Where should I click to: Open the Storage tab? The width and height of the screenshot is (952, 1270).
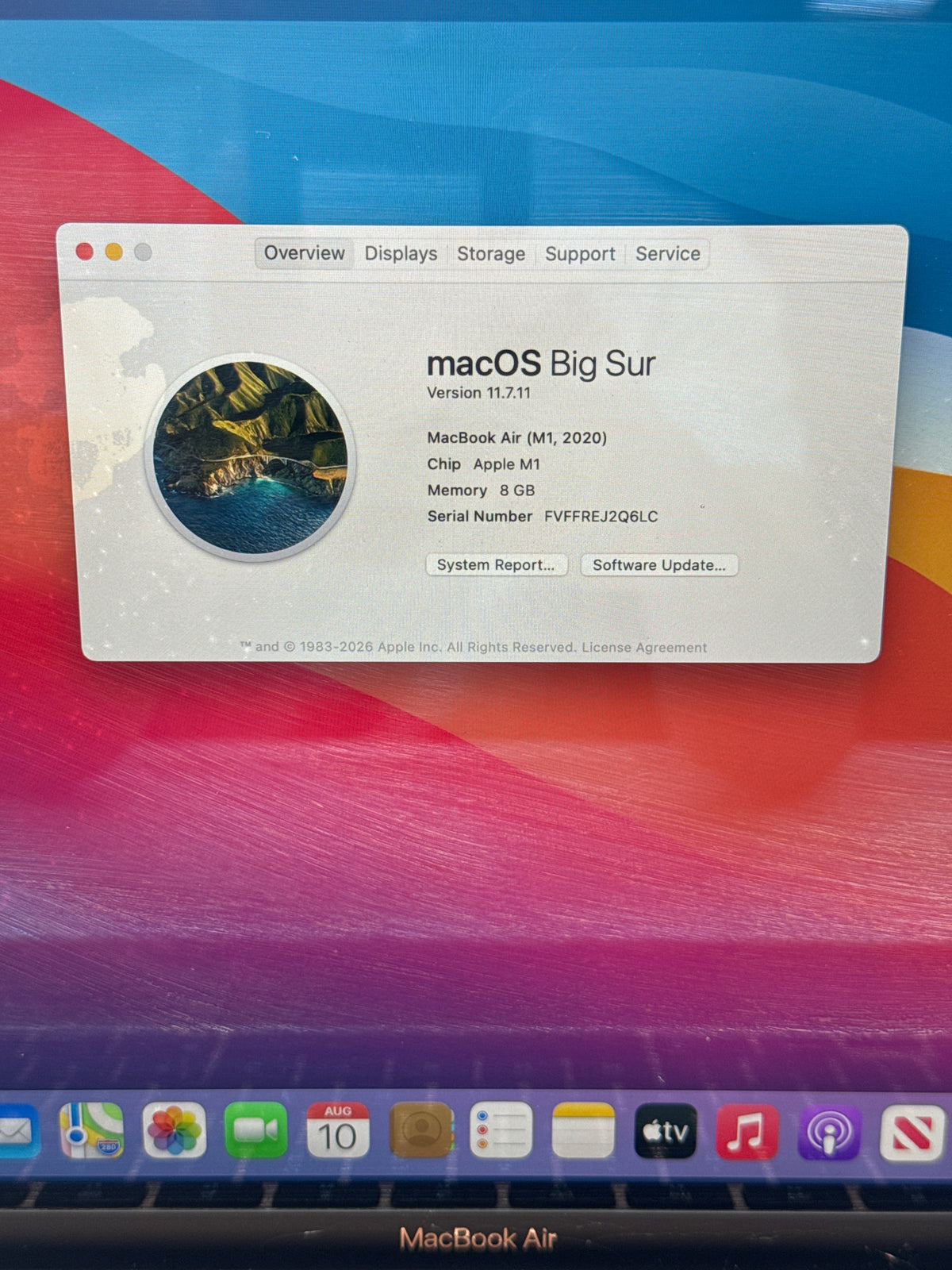click(491, 254)
